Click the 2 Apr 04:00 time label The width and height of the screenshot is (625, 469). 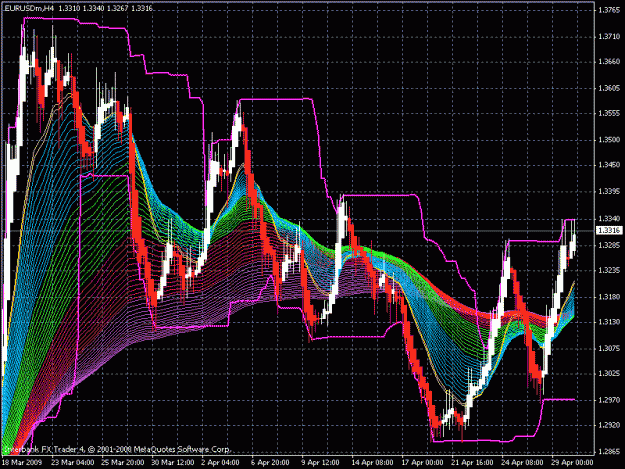[220, 463]
